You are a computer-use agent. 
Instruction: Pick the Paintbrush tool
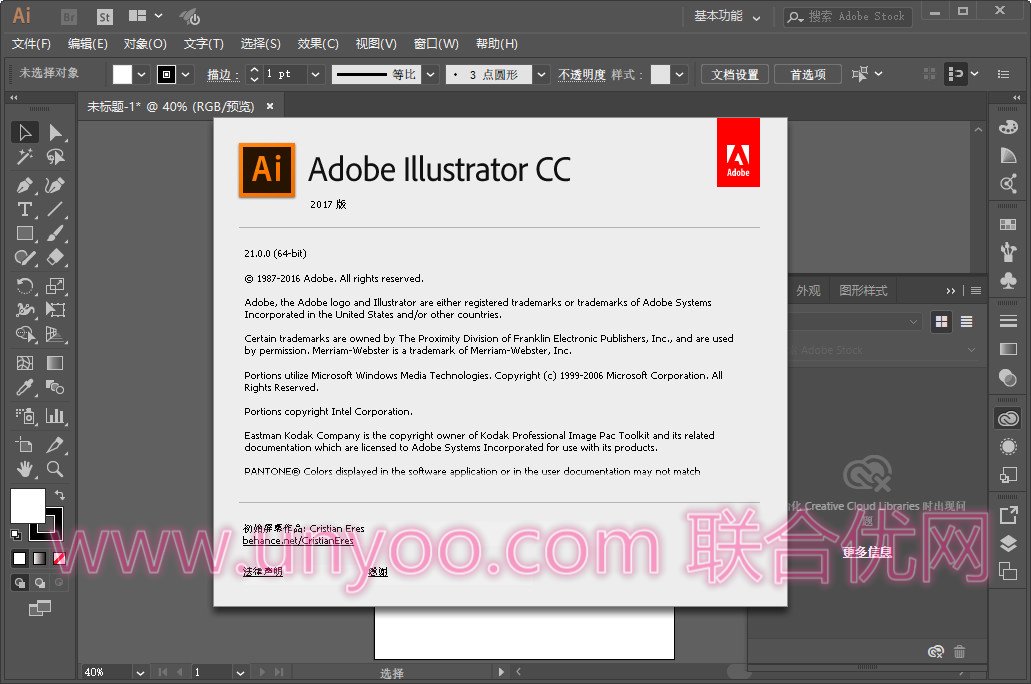55,233
